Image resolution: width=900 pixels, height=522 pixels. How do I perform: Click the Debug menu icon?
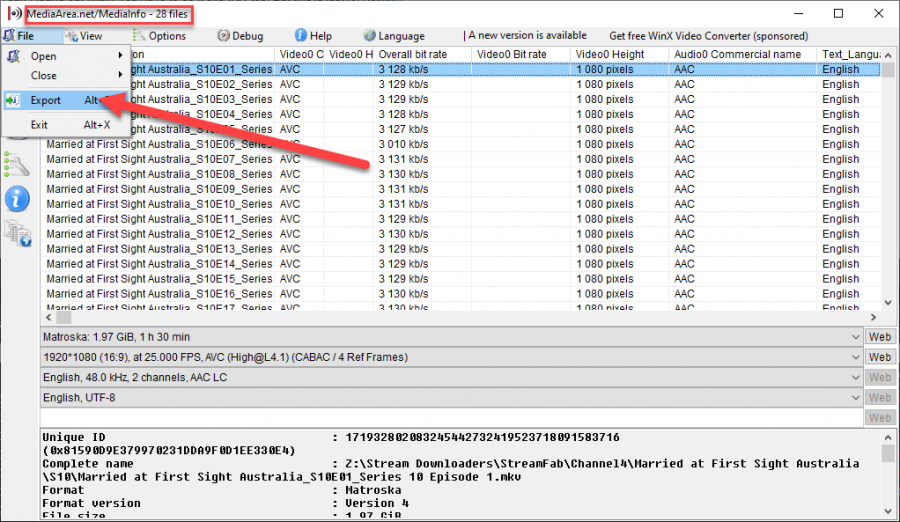[222, 36]
